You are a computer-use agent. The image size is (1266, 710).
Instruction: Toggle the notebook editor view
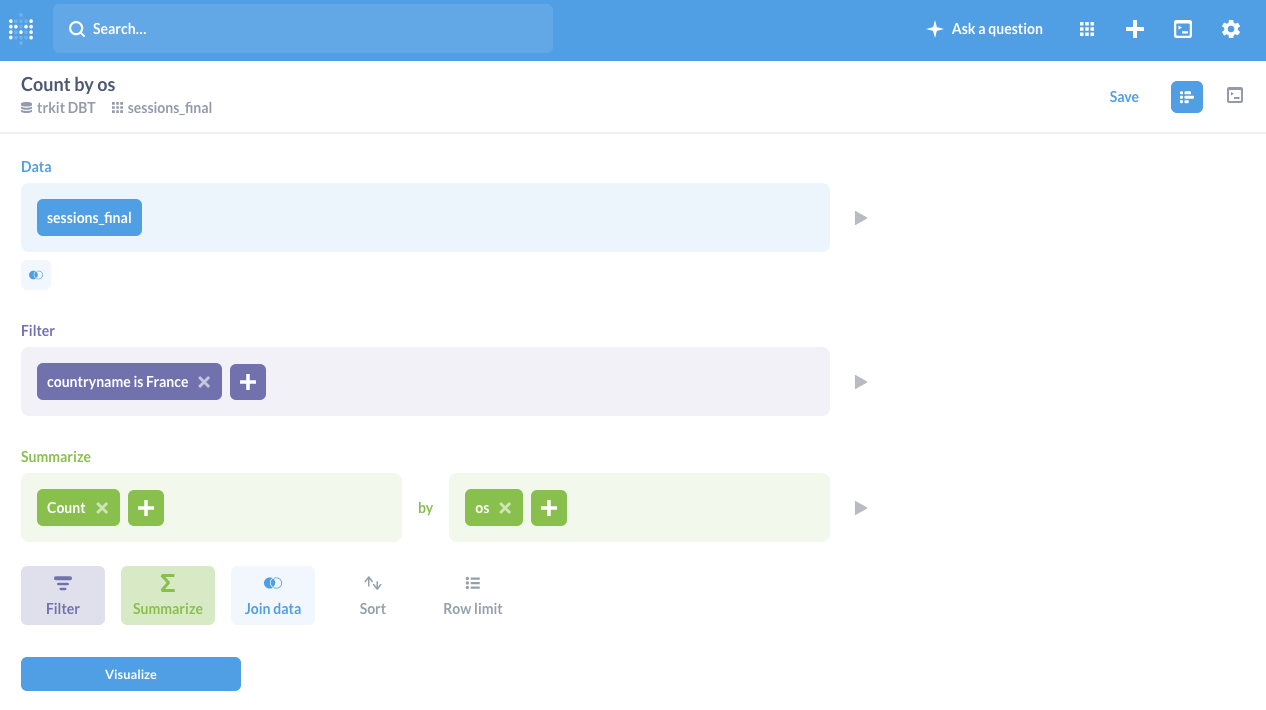click(1187, 97)
